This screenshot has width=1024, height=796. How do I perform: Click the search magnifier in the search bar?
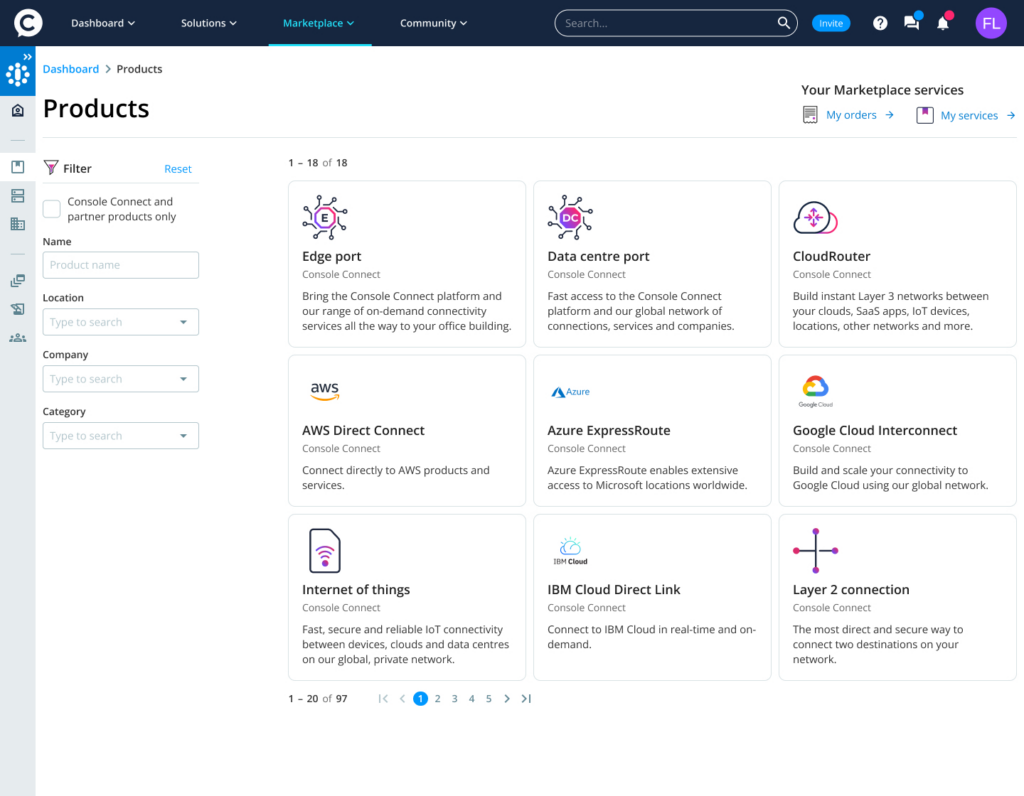click(784, 22)
